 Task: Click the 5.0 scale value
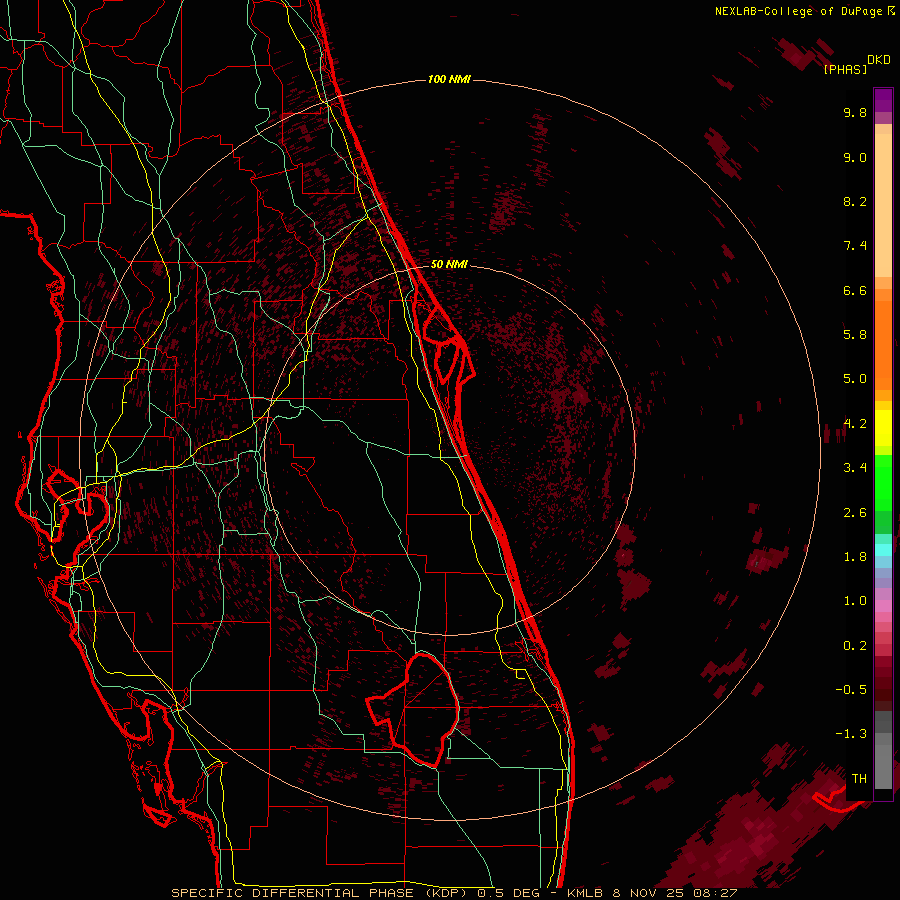click(855, 379)
